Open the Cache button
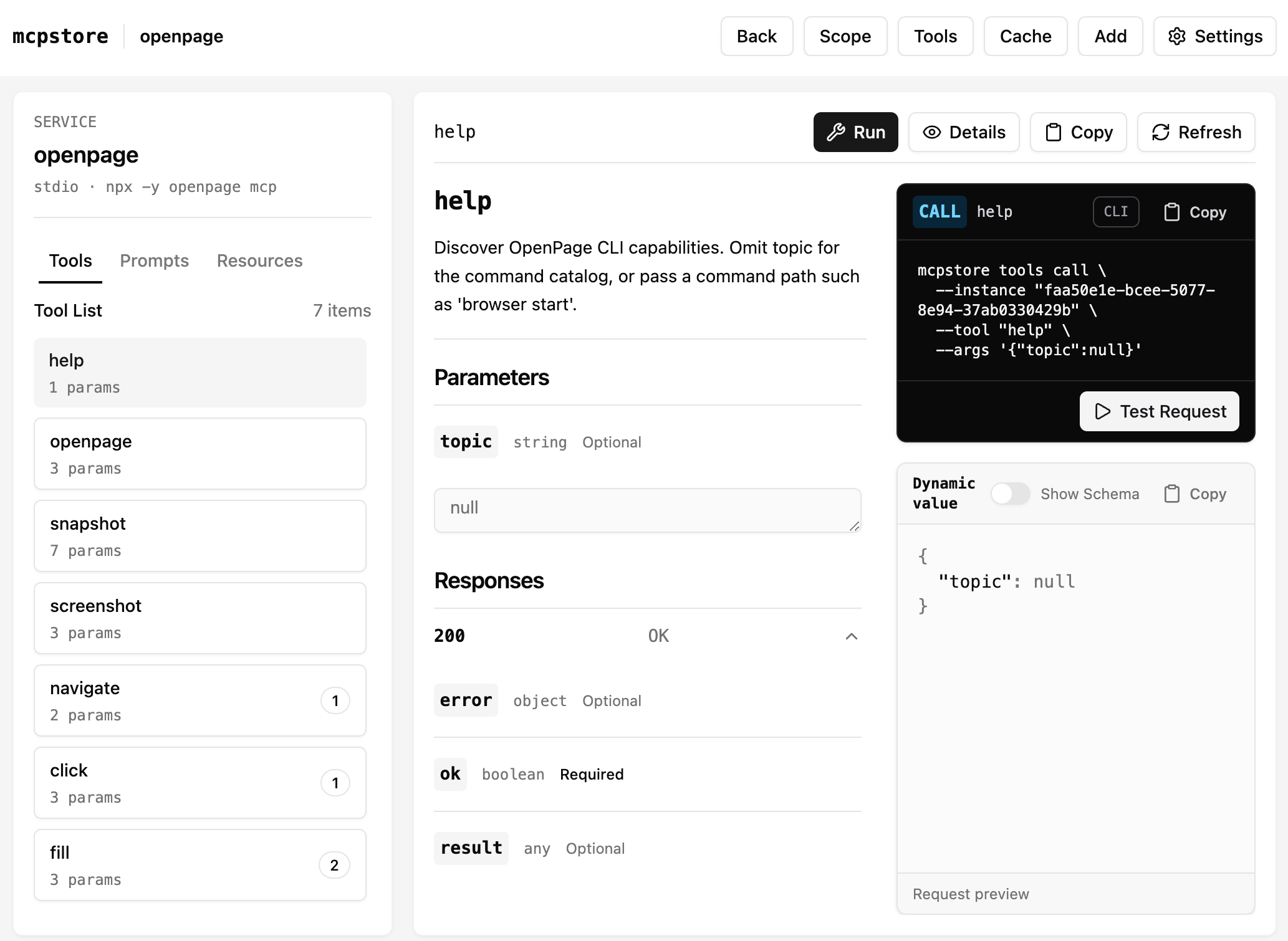 1026,36
